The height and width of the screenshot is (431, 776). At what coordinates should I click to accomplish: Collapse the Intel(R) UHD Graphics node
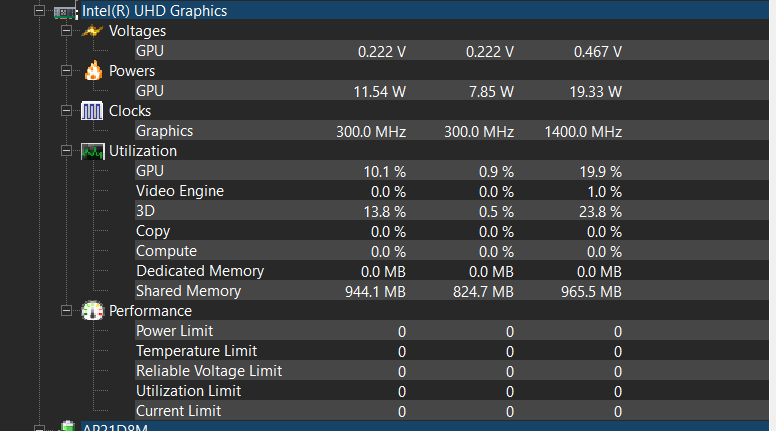39,11
